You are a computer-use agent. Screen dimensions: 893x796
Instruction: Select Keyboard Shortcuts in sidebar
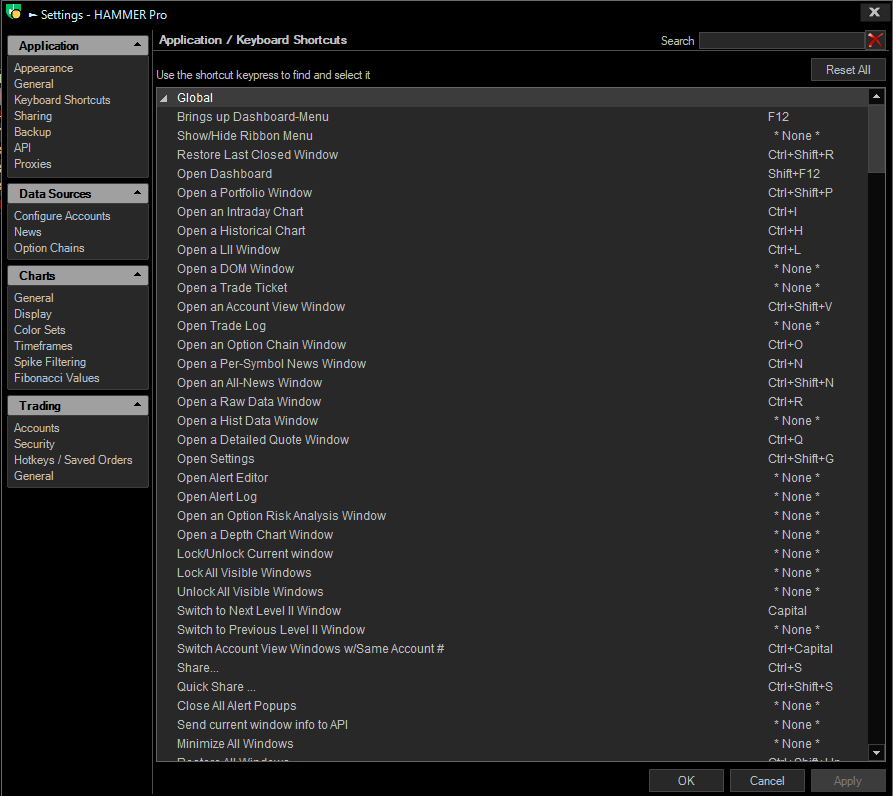click(x=62, y=100)
